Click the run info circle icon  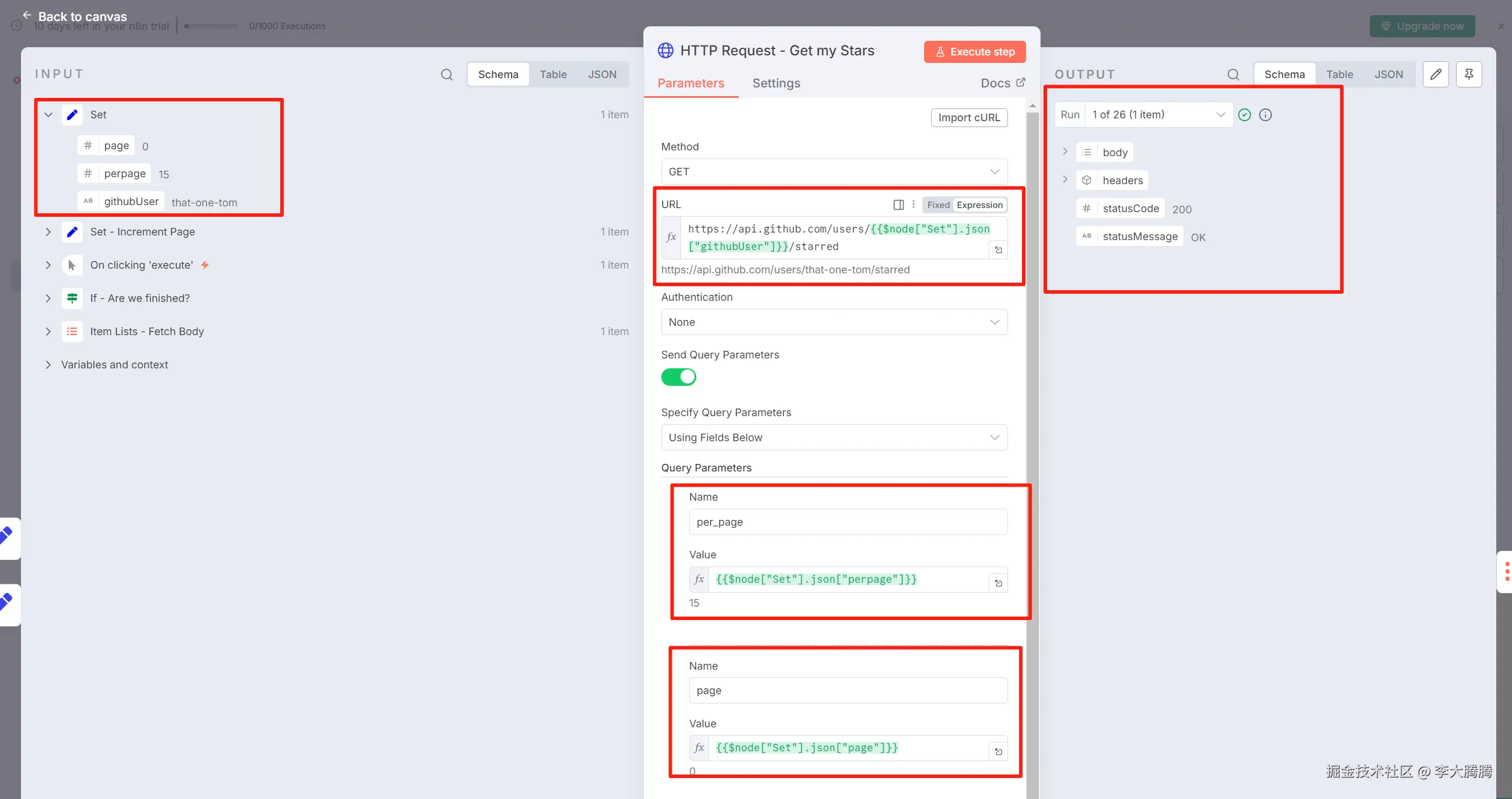click(1266, 115)
